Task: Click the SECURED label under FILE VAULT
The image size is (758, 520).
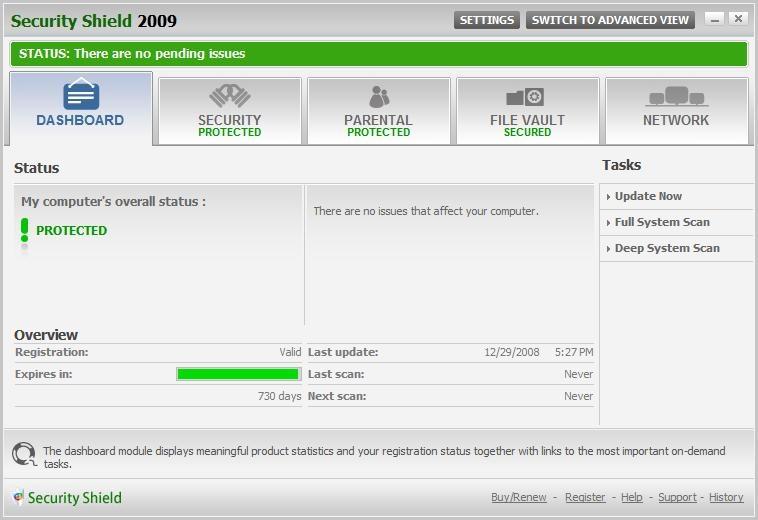Action: point(527,132)
